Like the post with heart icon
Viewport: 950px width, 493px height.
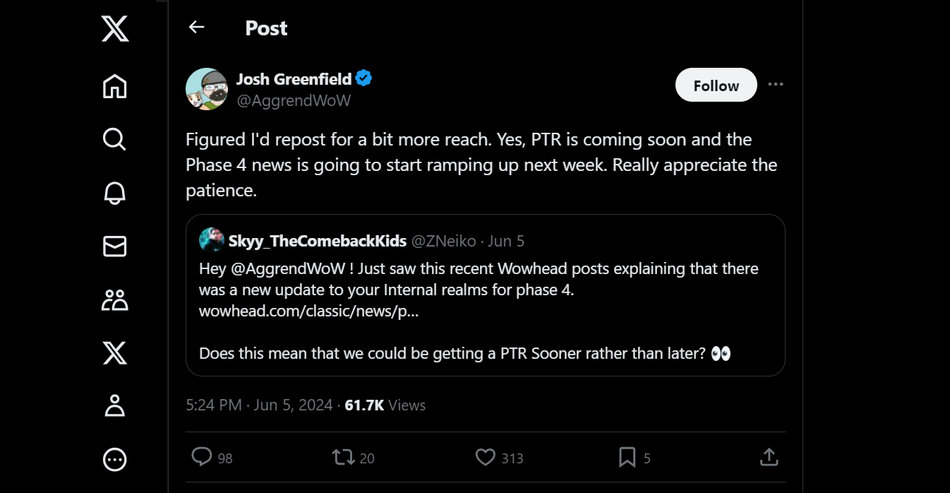[486, 457]
